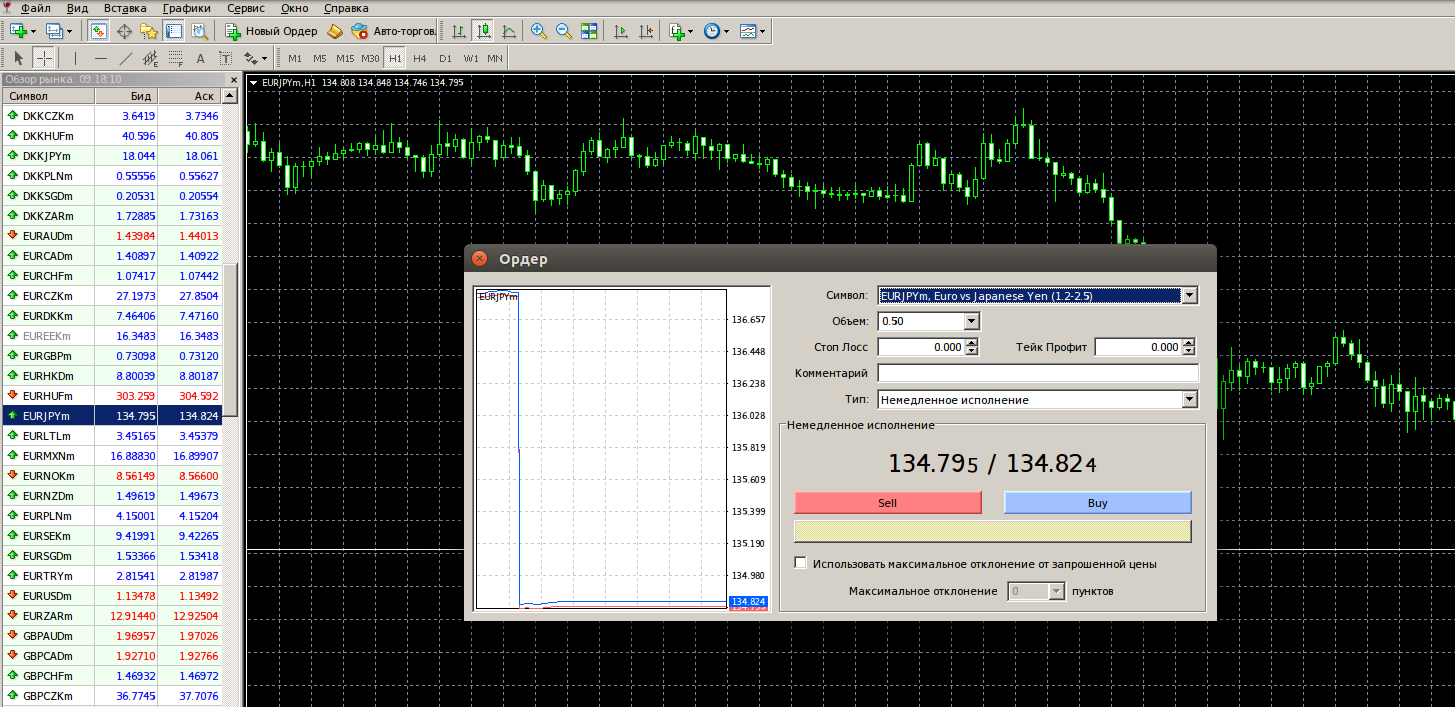1455x707 pixels.
Task: Toggle the Market Watch panel icon
Action: point(99,31)
